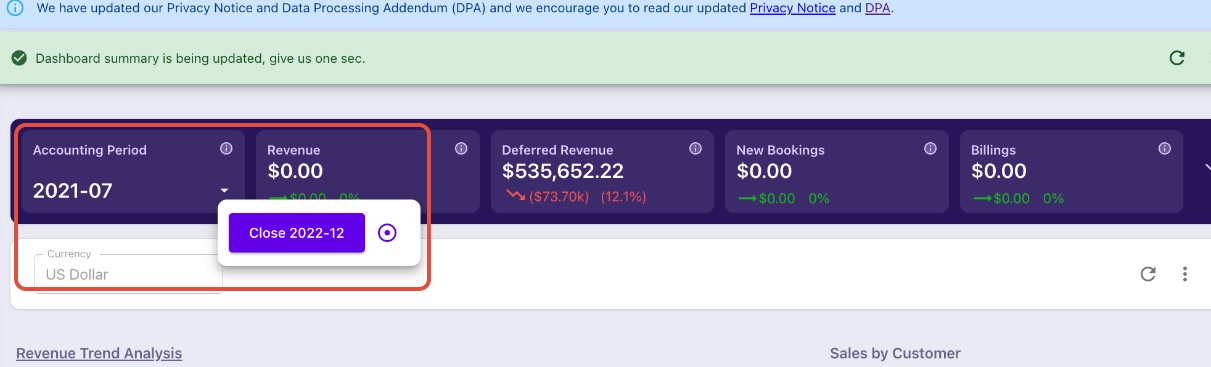
Task: Click the Close 2022-12 button
Action: pos(297,233)
